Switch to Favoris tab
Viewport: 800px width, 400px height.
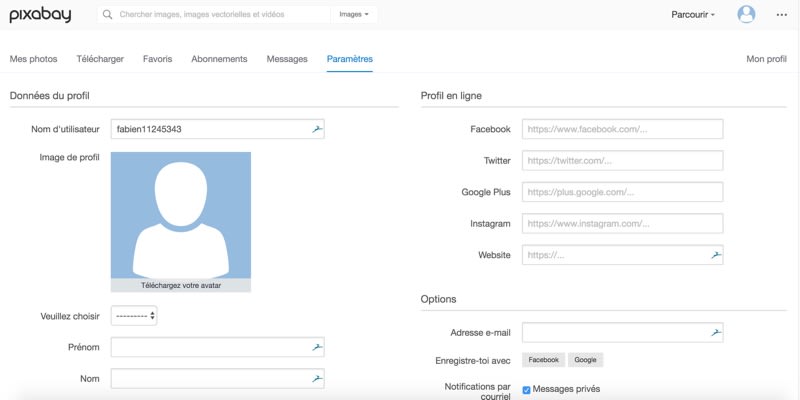pos(158,59)
